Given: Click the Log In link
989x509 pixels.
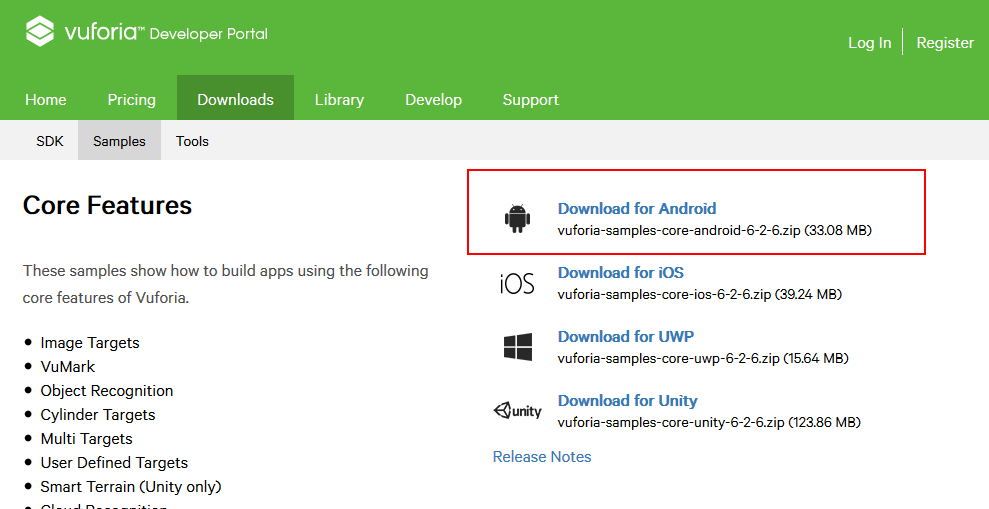Looking at the screenshot, I should click(x=869, y=42).
